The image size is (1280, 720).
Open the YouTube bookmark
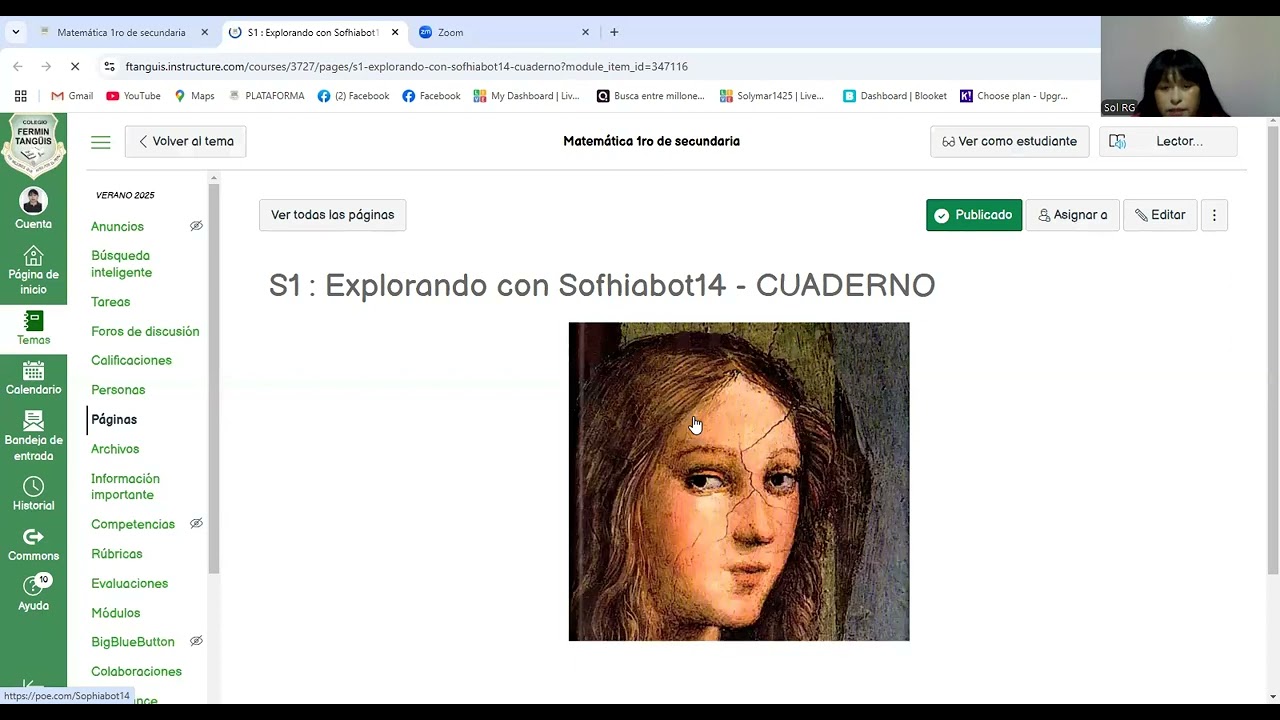(x=133, y=96)
